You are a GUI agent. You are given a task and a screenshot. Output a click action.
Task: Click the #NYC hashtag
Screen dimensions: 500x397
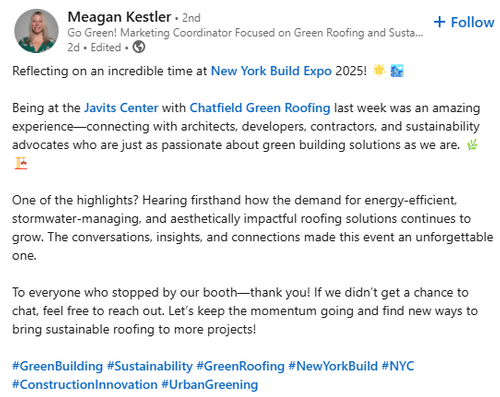[x=398, y=366]
